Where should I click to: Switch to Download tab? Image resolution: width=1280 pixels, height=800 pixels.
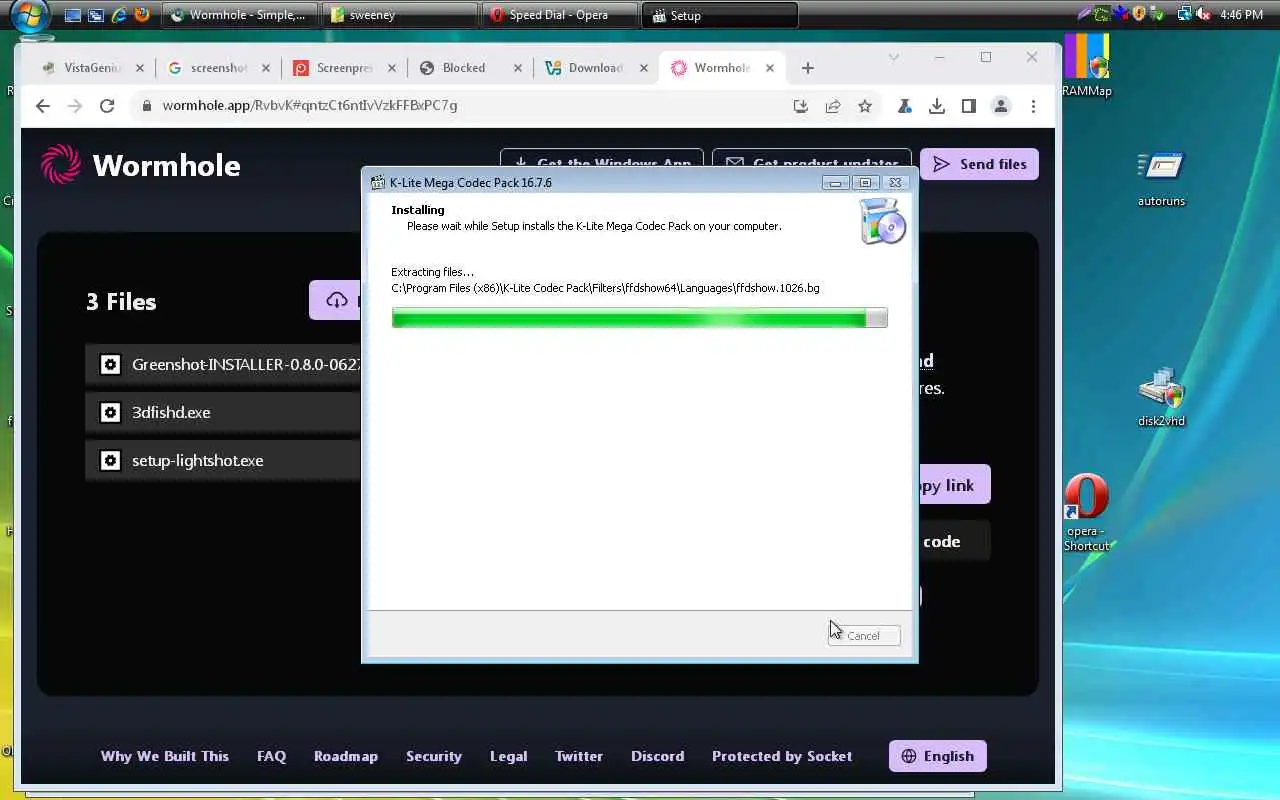596,68
